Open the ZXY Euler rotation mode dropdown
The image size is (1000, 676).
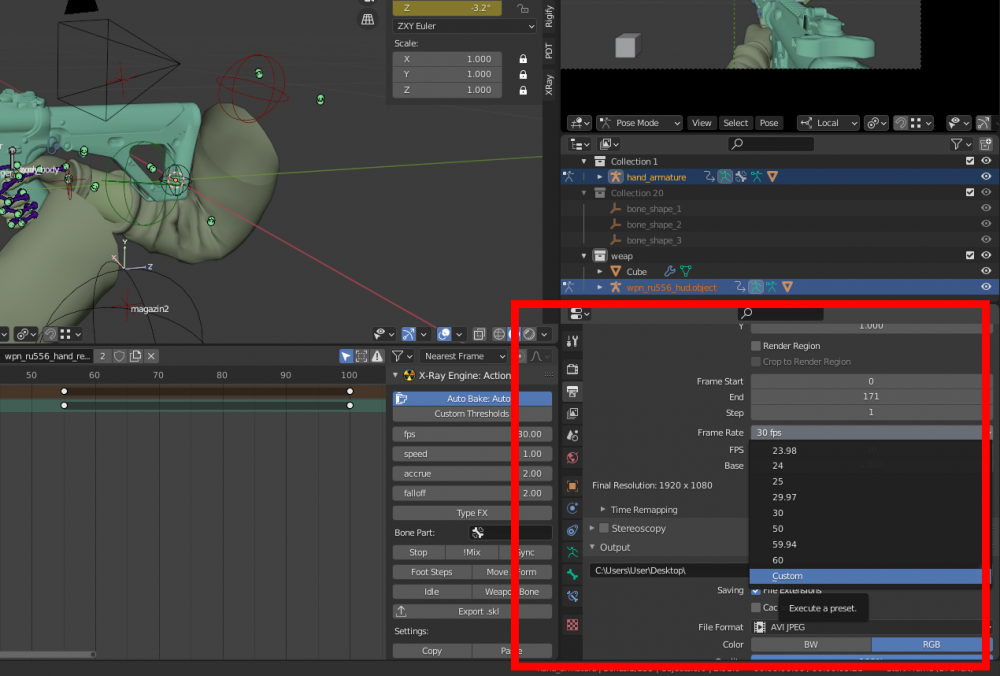(464, 26)
